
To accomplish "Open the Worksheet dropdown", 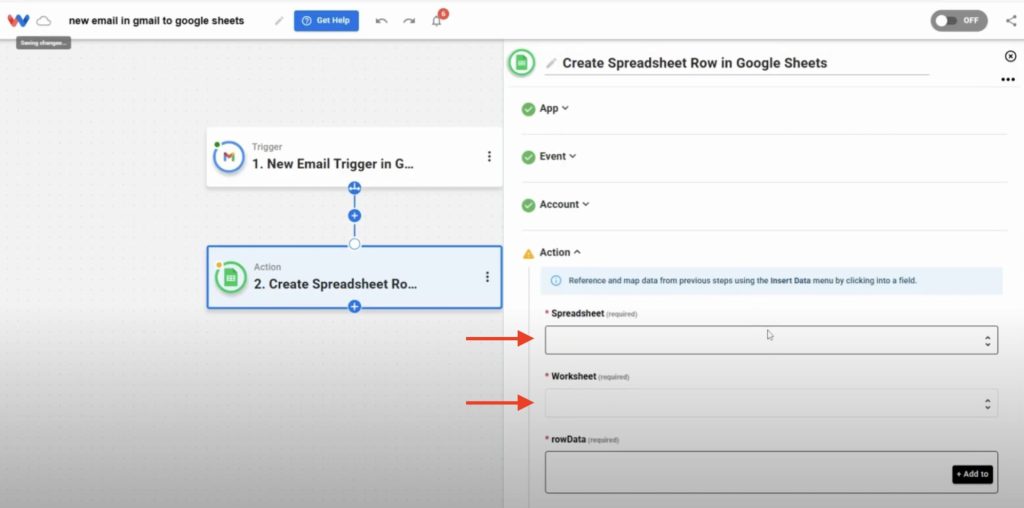I will point(771,404).
